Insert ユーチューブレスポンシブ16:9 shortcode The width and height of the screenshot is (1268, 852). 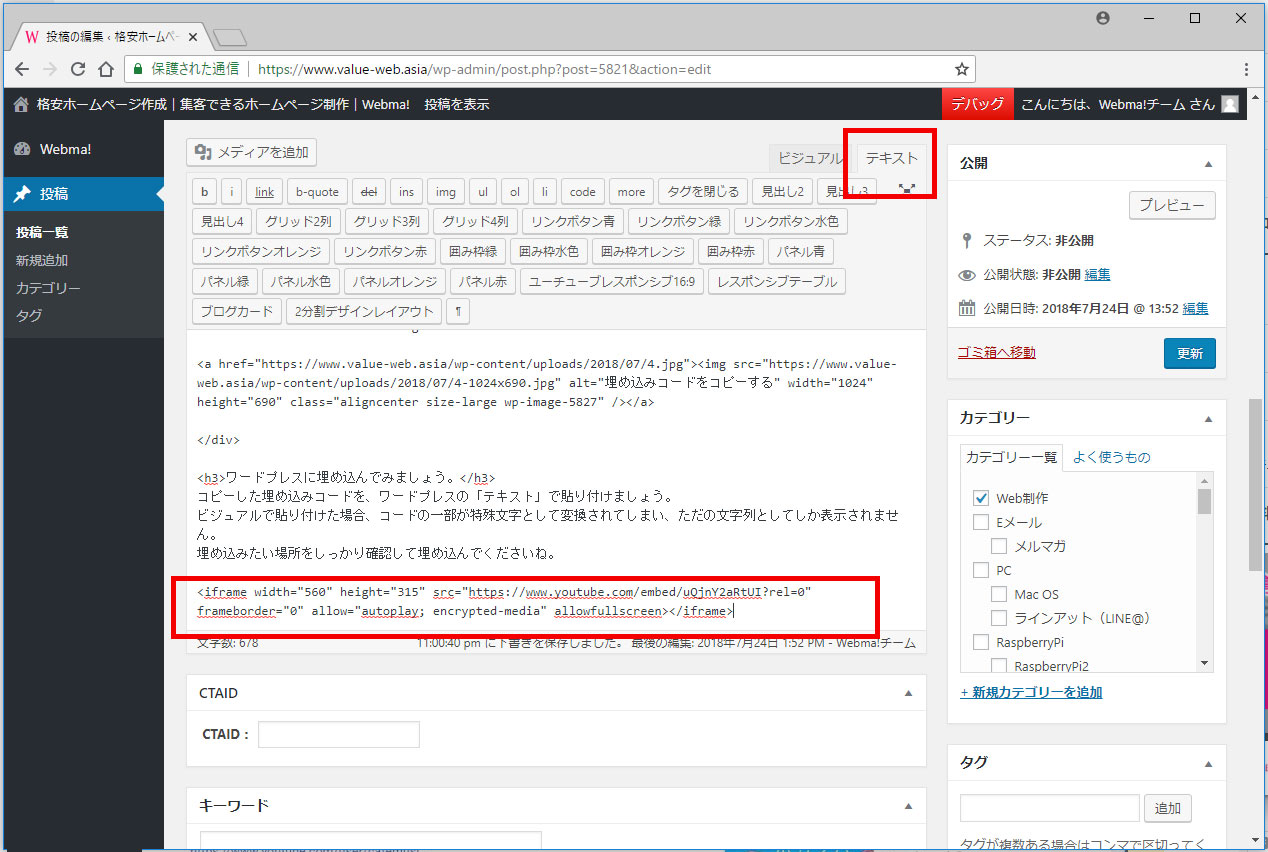[x=612, y=281]
